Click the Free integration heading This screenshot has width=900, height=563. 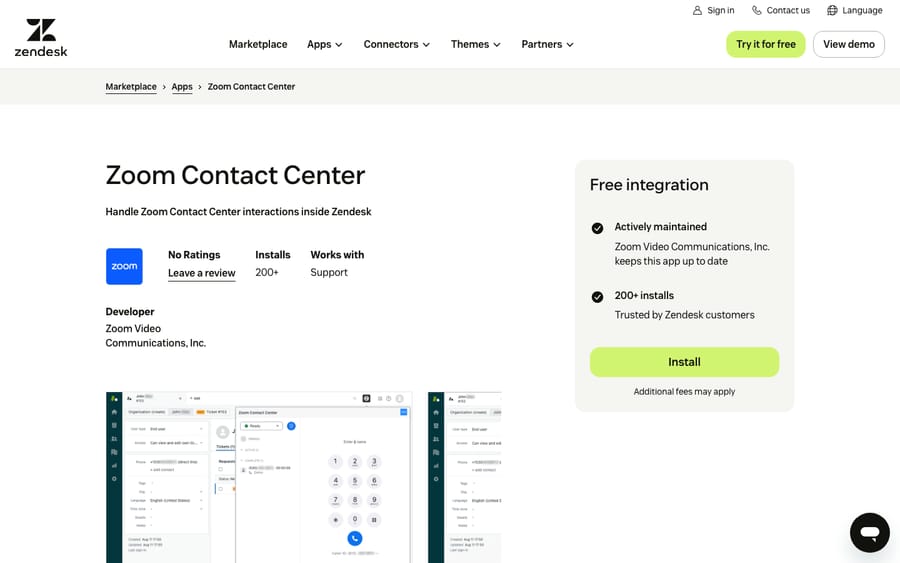click(x=649, y=185)
